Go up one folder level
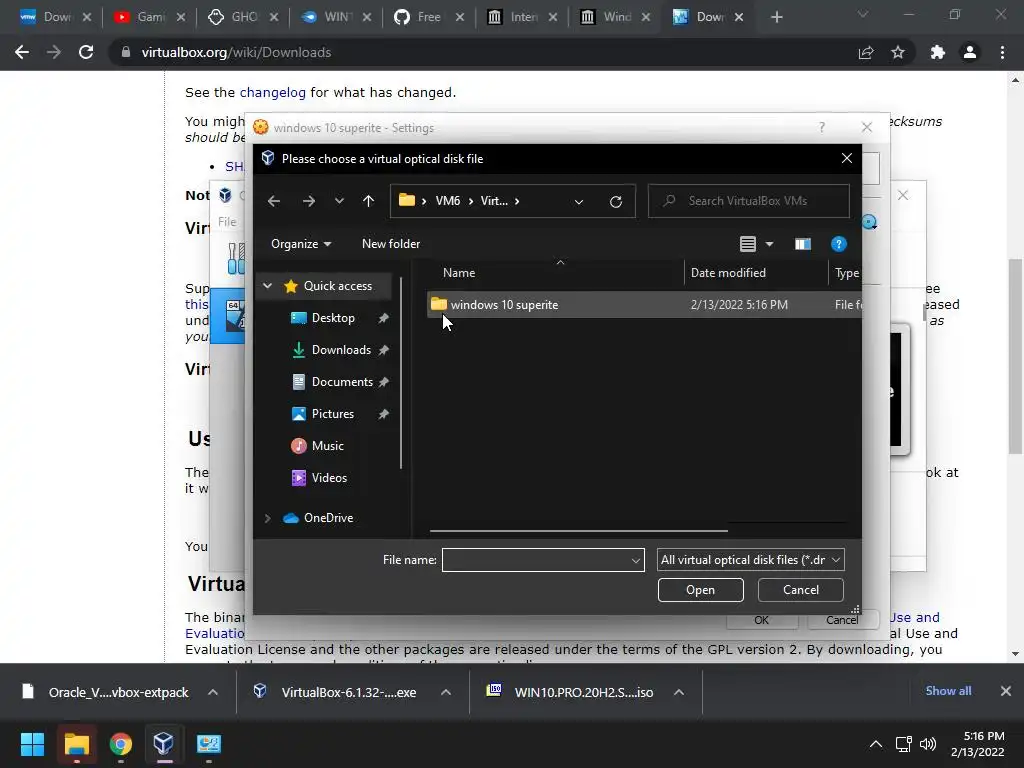Screen dimensions: 1024x768 click(368, 201)
